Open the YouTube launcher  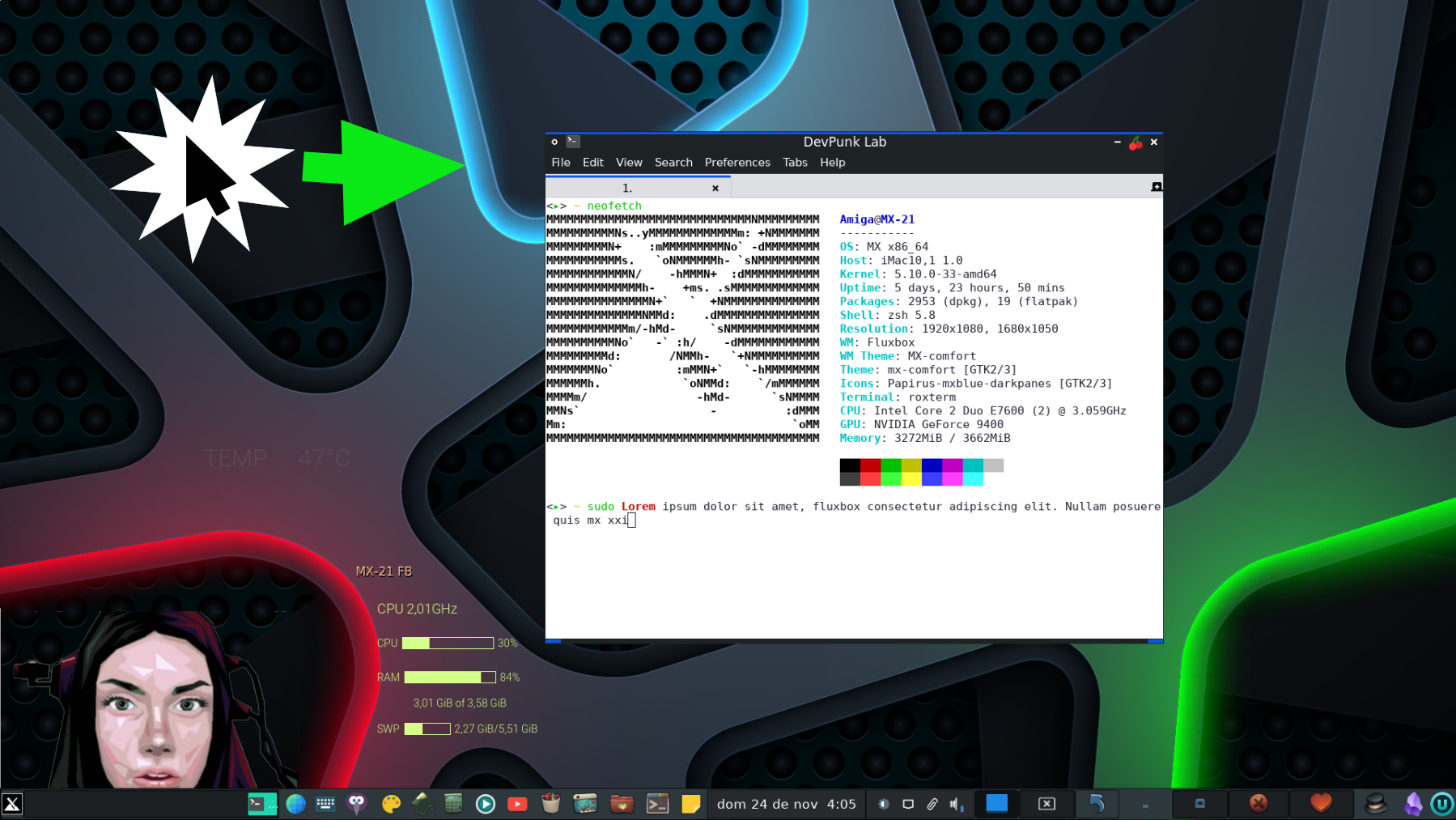(x=517, y=804)
